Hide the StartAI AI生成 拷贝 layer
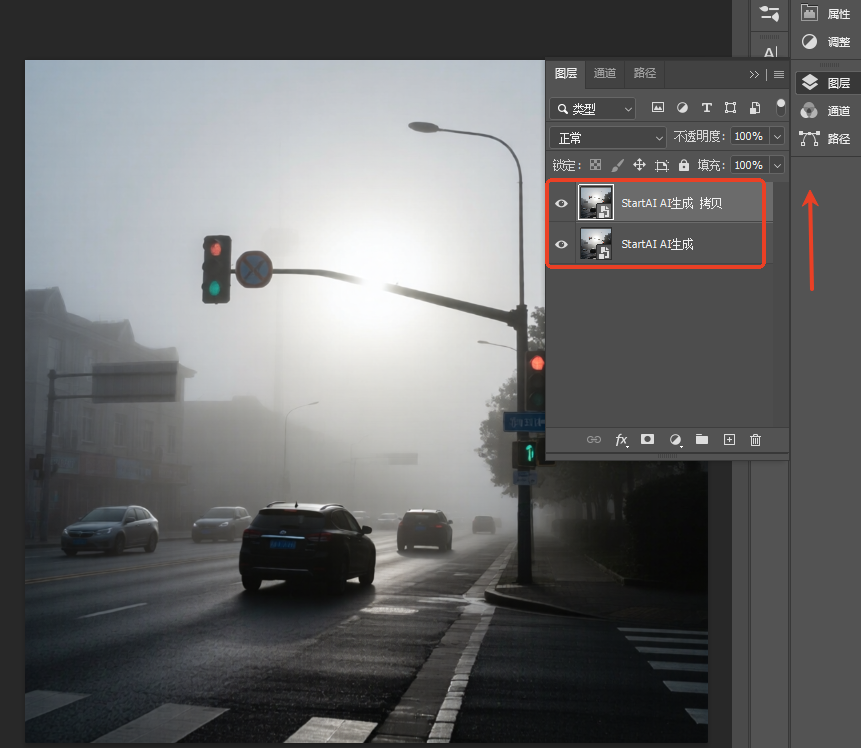Image resolution: width=861 pixels, height=748 pixels. [x=561, y=203]
